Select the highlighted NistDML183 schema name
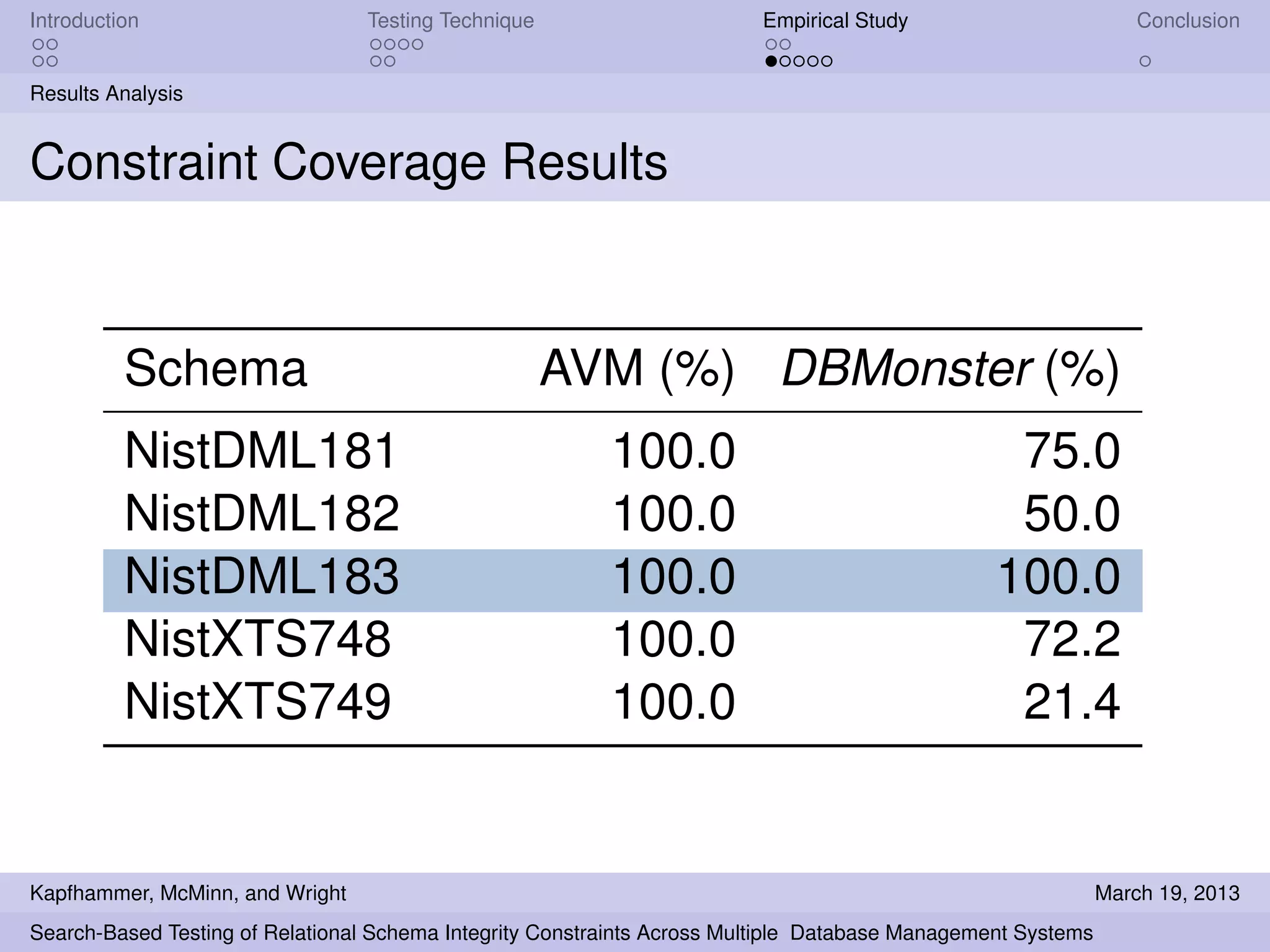Image resolution: width=1270 pixels, height=952 pixels. click(262, 576)
